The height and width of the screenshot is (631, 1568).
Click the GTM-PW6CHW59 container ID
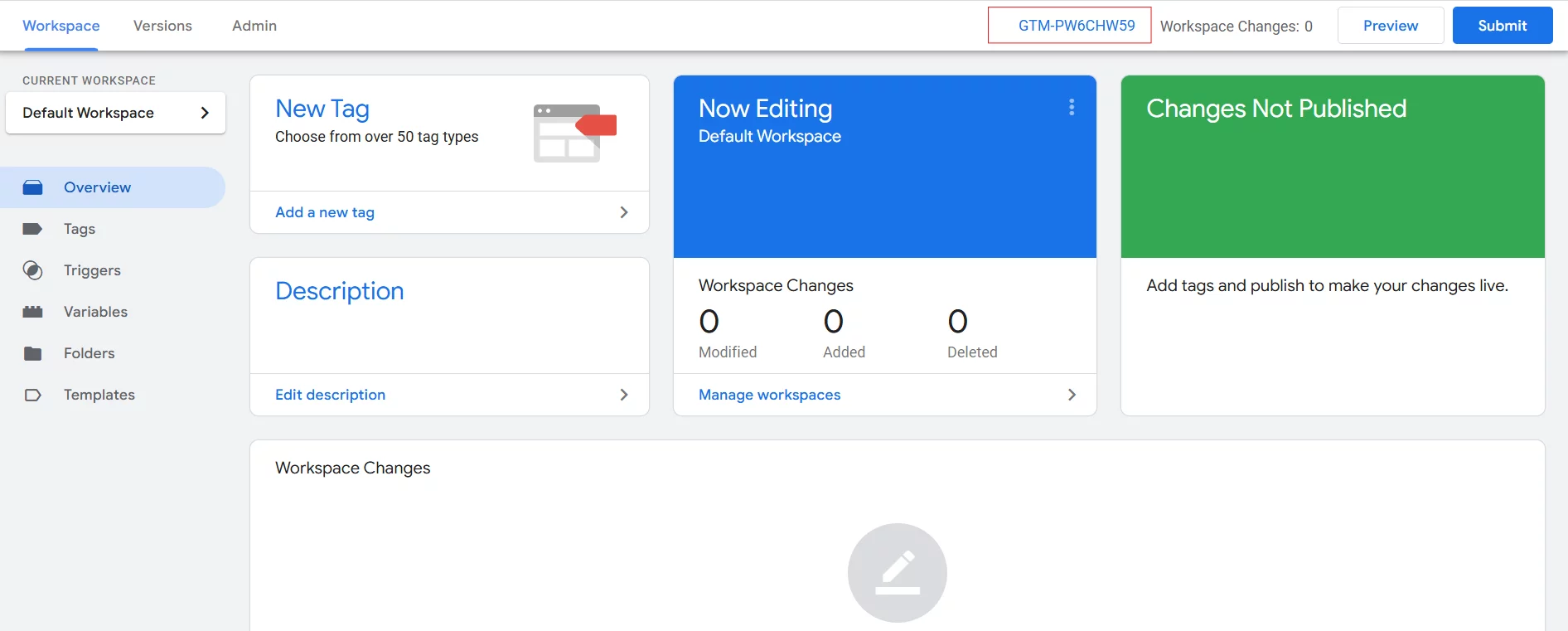click(1077, 26)
